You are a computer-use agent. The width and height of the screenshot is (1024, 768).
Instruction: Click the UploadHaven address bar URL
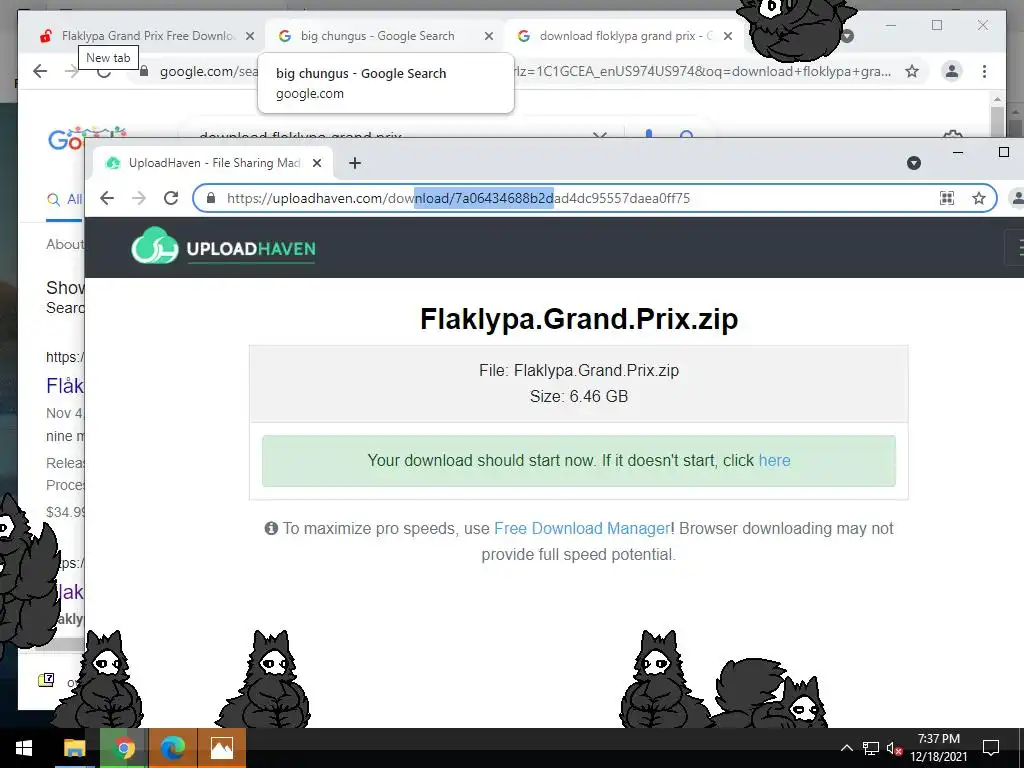(458, 198)
